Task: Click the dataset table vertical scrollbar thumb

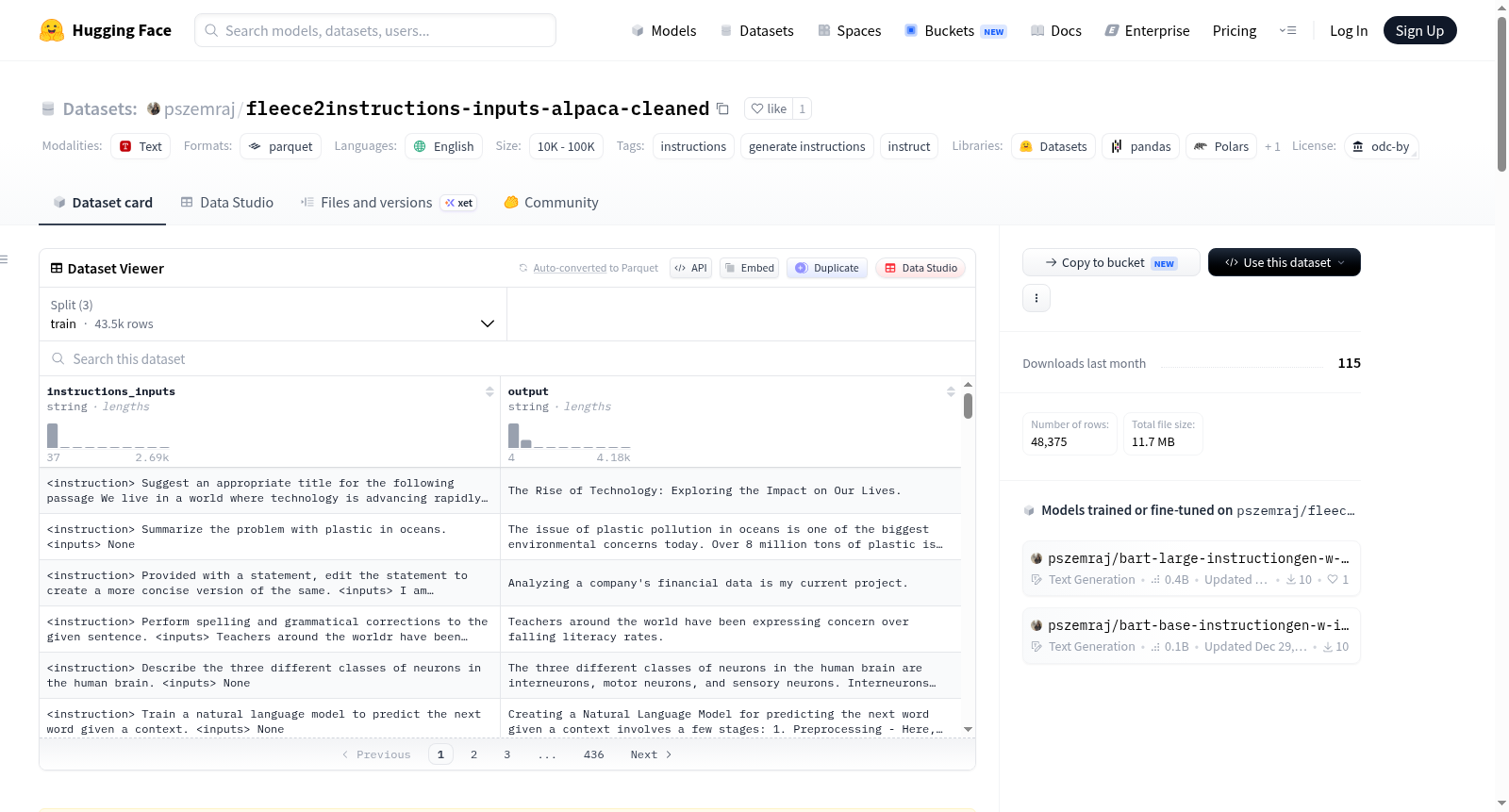Action: 968,406
